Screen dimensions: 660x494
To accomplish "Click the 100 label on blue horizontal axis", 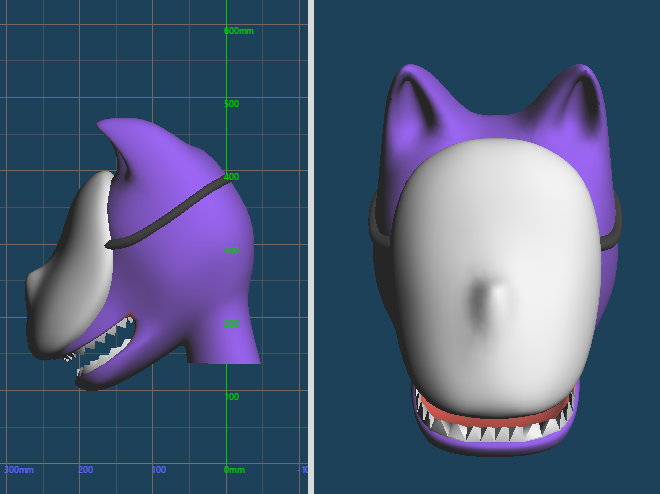I will pyautogui.click(x=159, y=470).
